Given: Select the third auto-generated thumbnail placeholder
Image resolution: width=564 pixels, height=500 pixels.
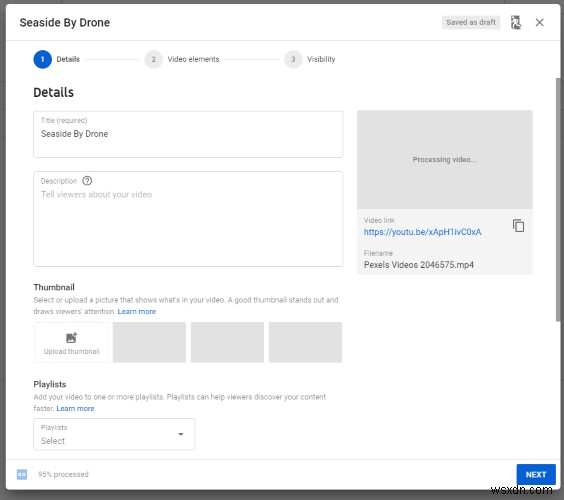Looking at the screenshot, I should coord(305,342).
